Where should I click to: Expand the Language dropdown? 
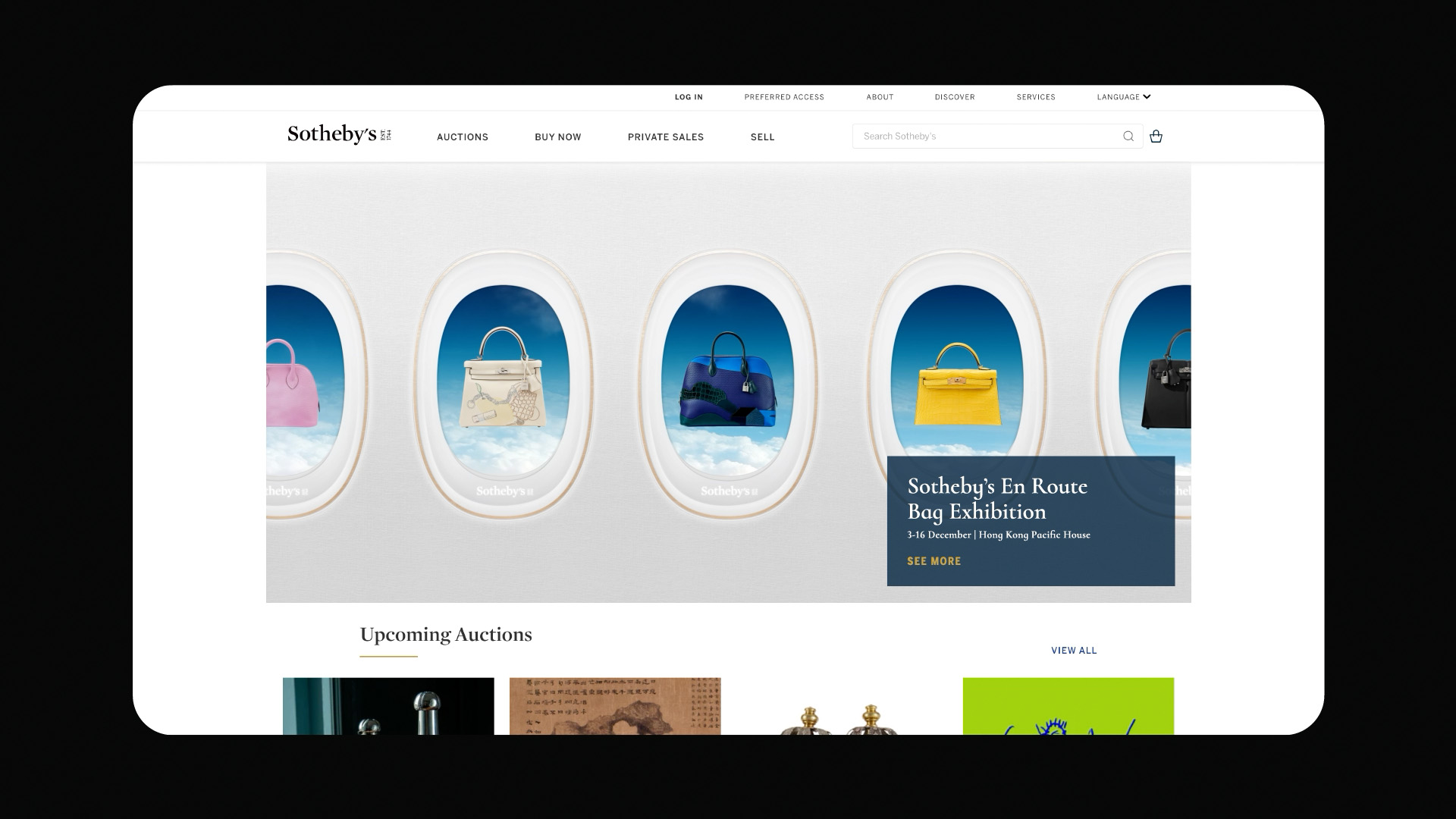coord(1124,97)
